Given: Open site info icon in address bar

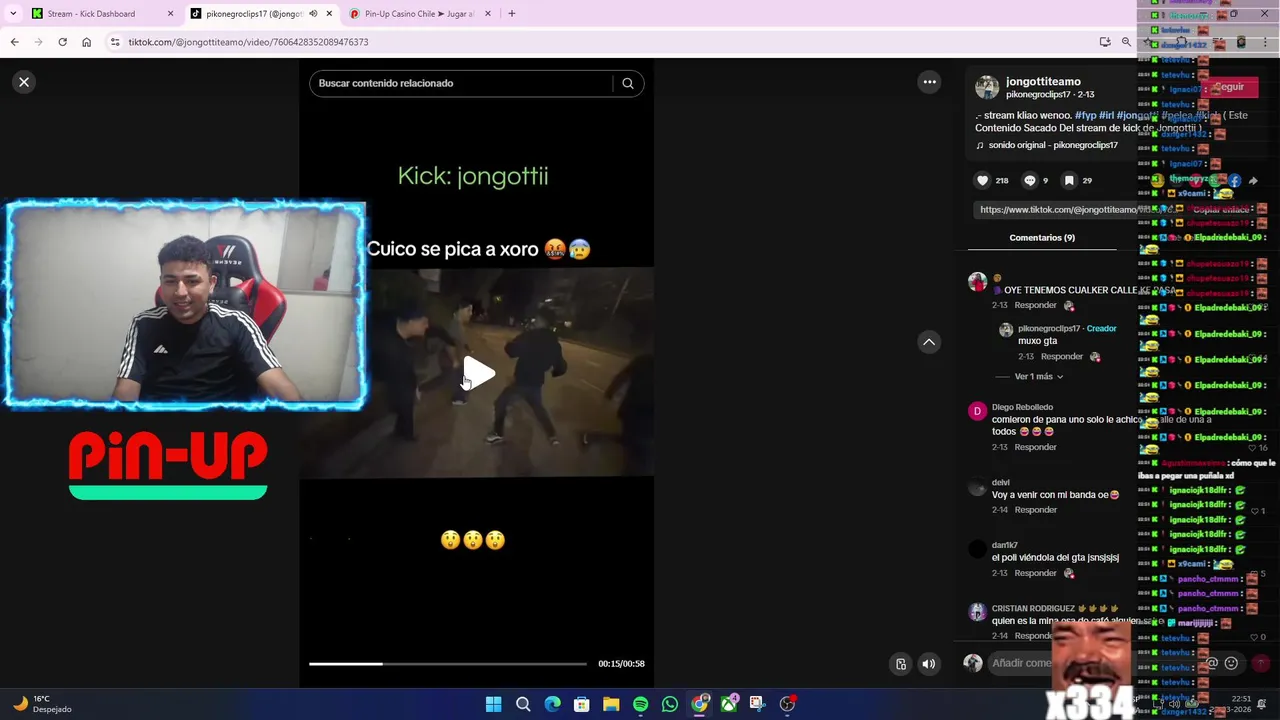Looking at the screenshot, I should [115, 42].
